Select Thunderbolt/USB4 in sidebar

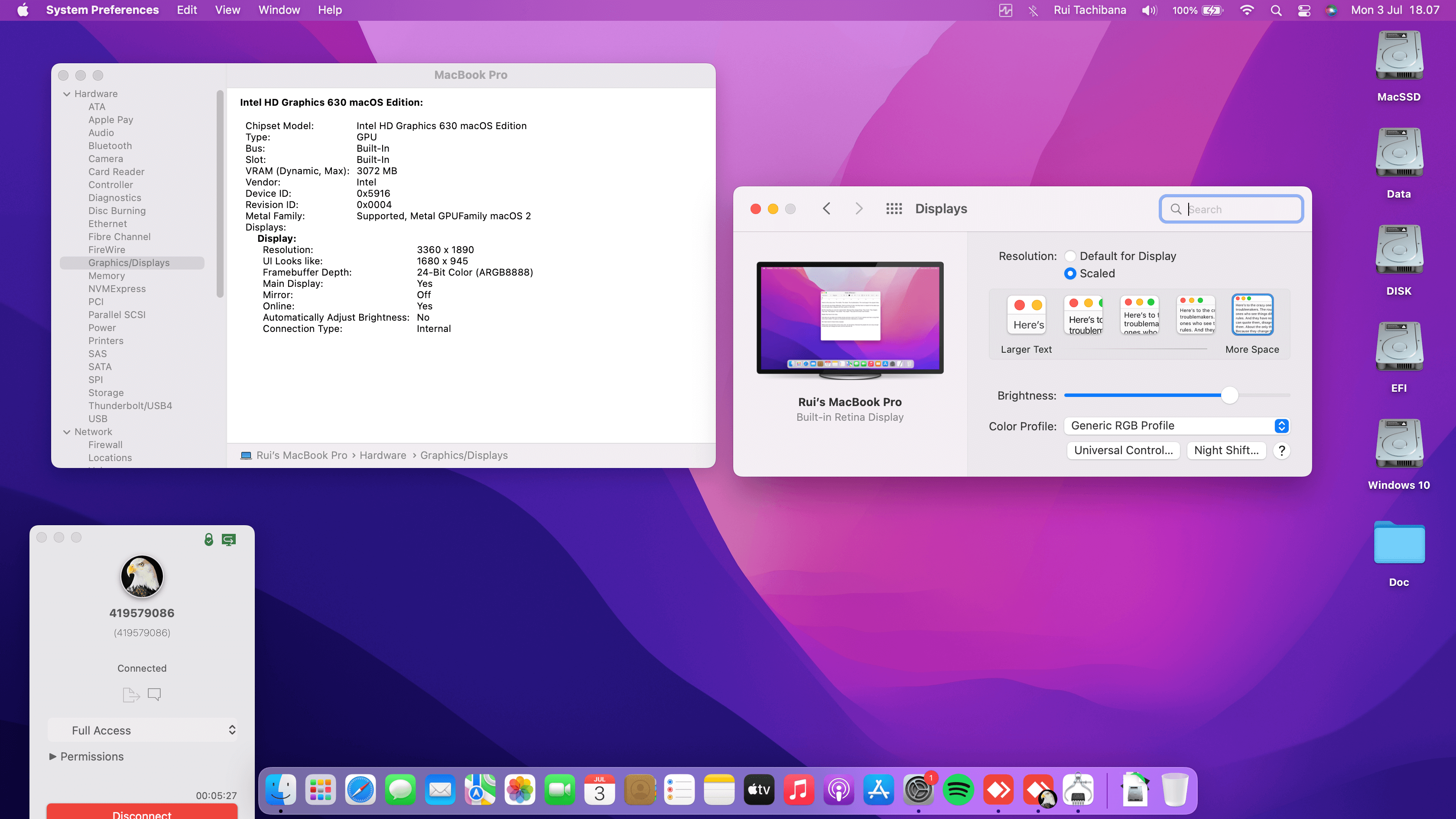[x=130, y=406]
